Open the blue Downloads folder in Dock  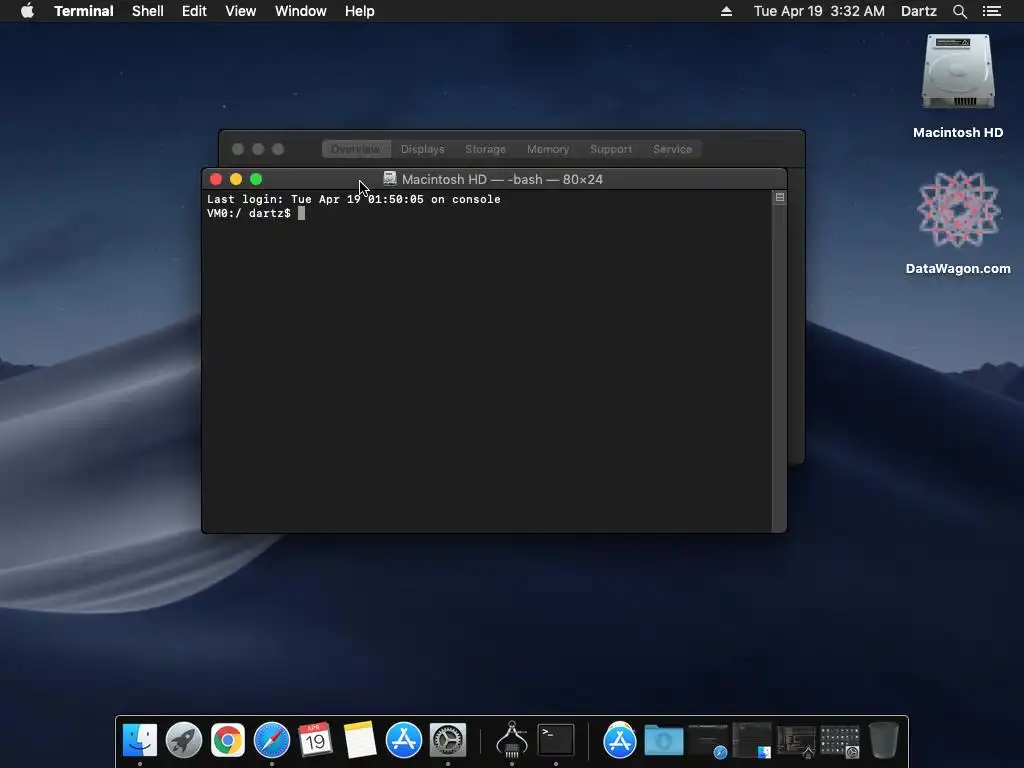click(664, 741)
